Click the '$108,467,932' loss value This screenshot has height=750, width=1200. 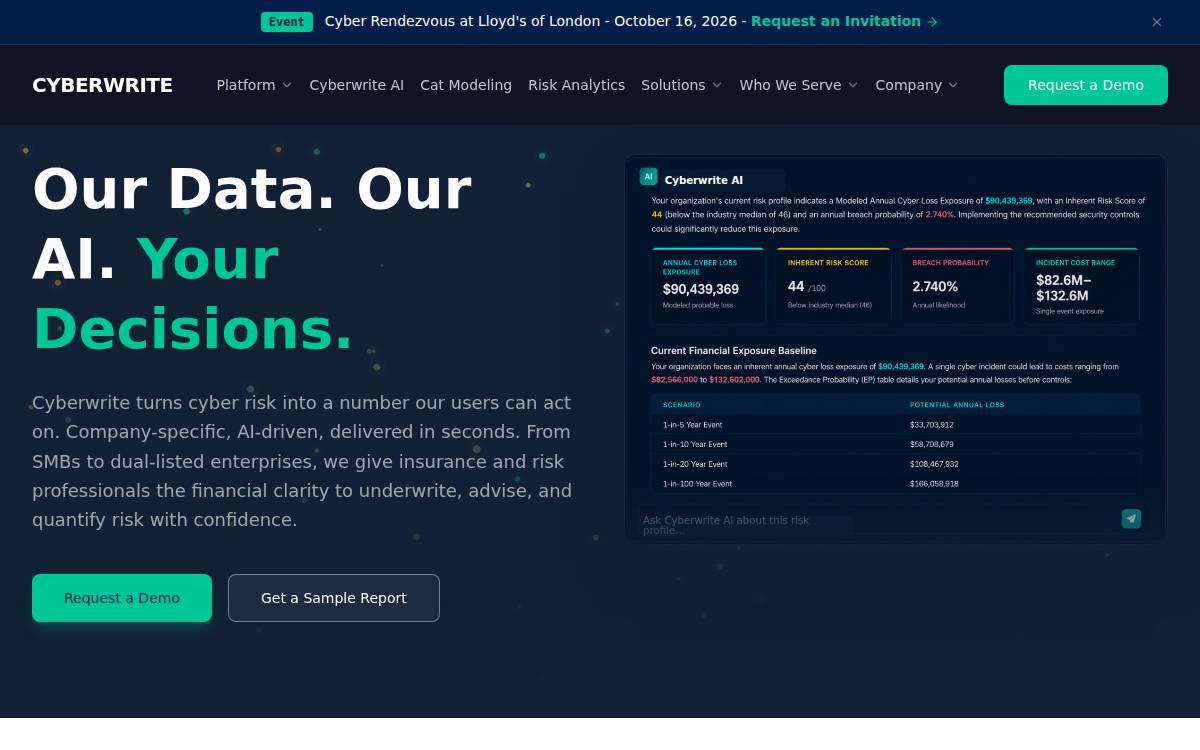click(934, 464)
